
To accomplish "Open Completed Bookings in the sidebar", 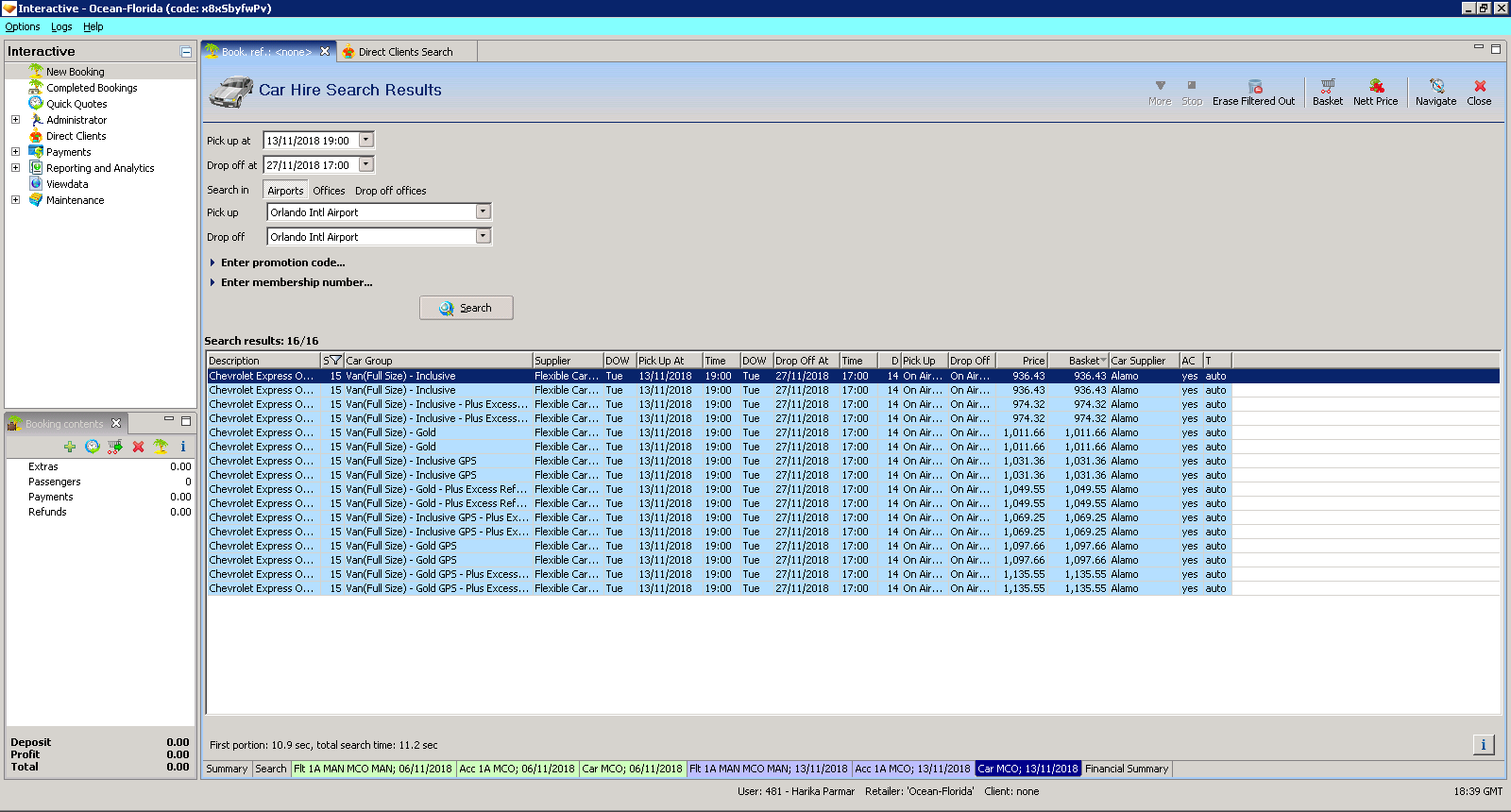I will pyautogui.click(x=92, y=88).
